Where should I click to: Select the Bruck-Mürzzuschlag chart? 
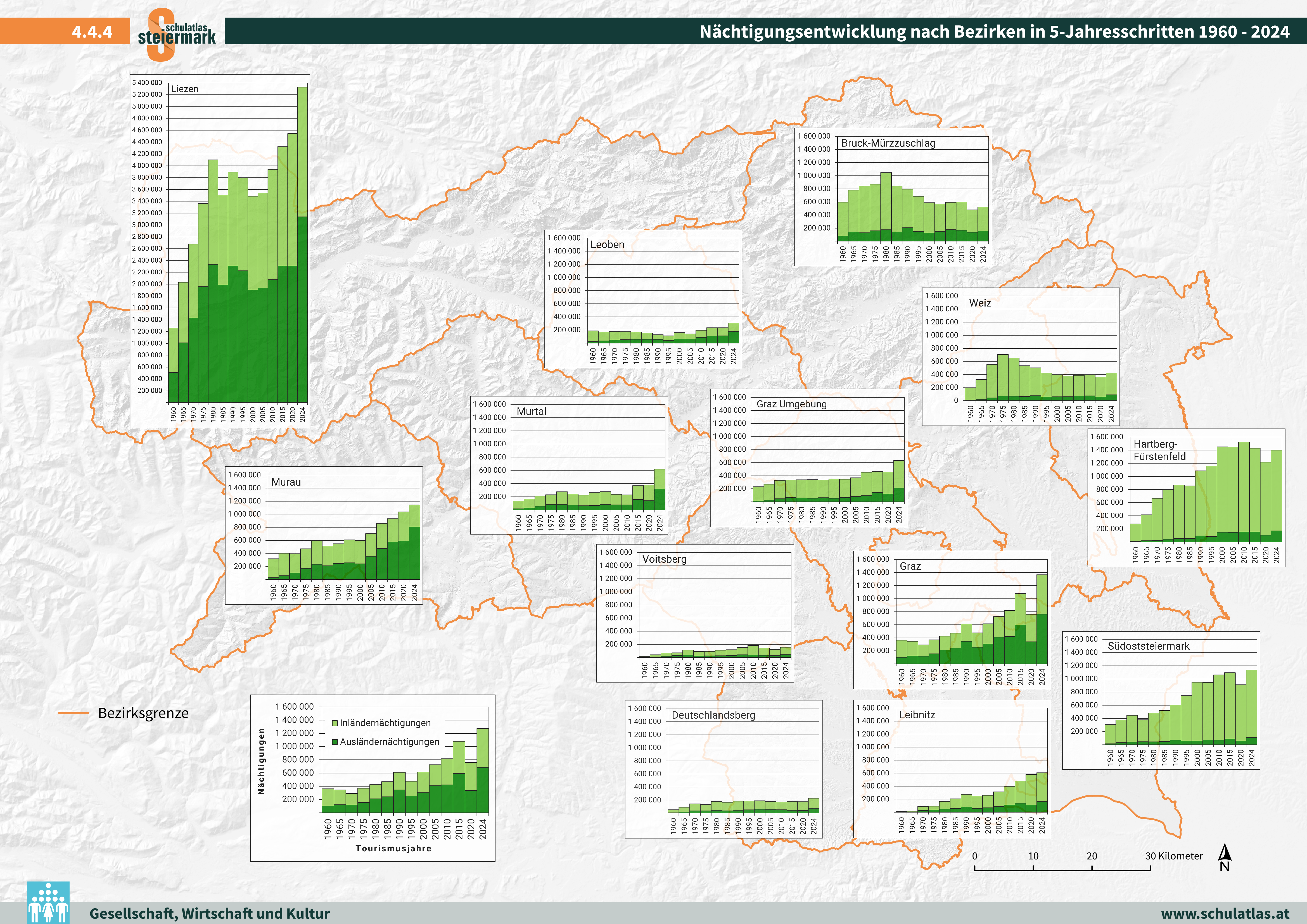click(x=893, y=196)
